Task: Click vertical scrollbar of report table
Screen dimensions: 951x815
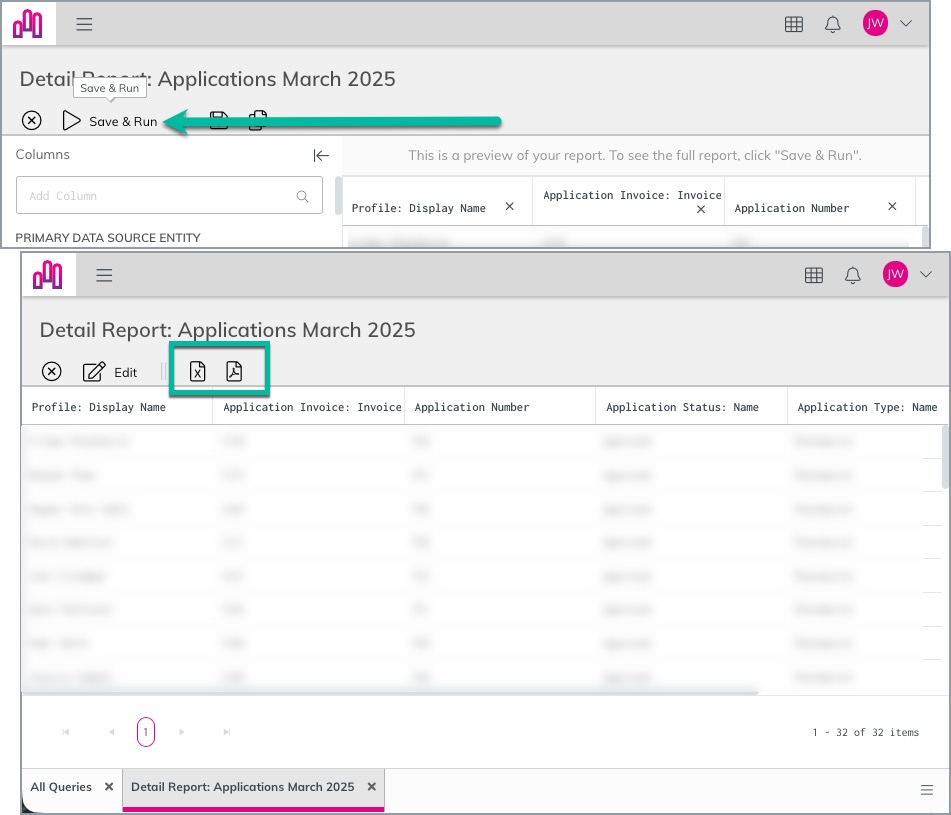Action: [x=945, y=456]
